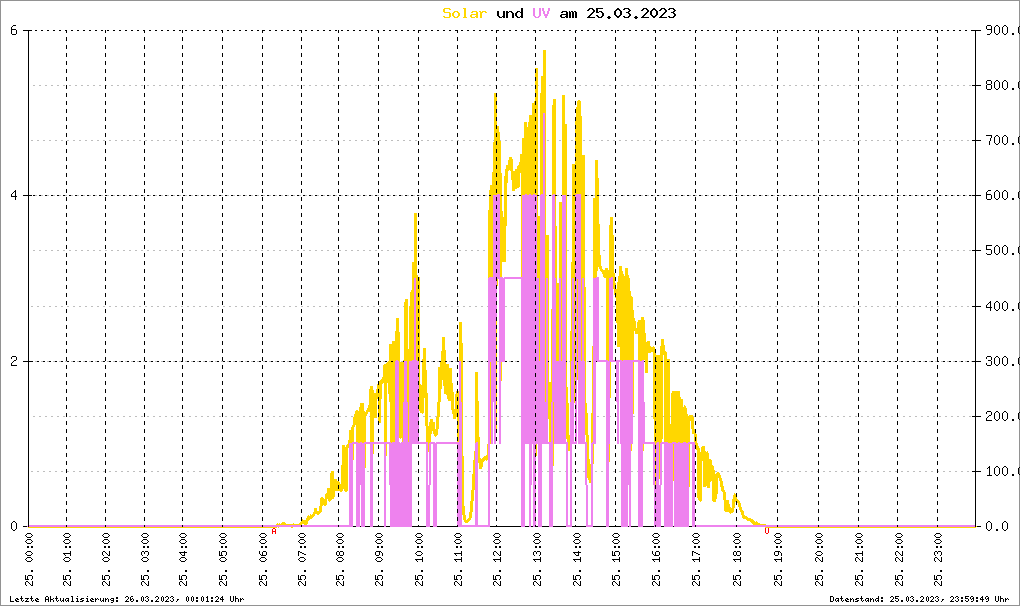This screenshot has width=1020, height=606.
Task: Click the red sunrise marker 'A'
Action: (x=274, y=531)
